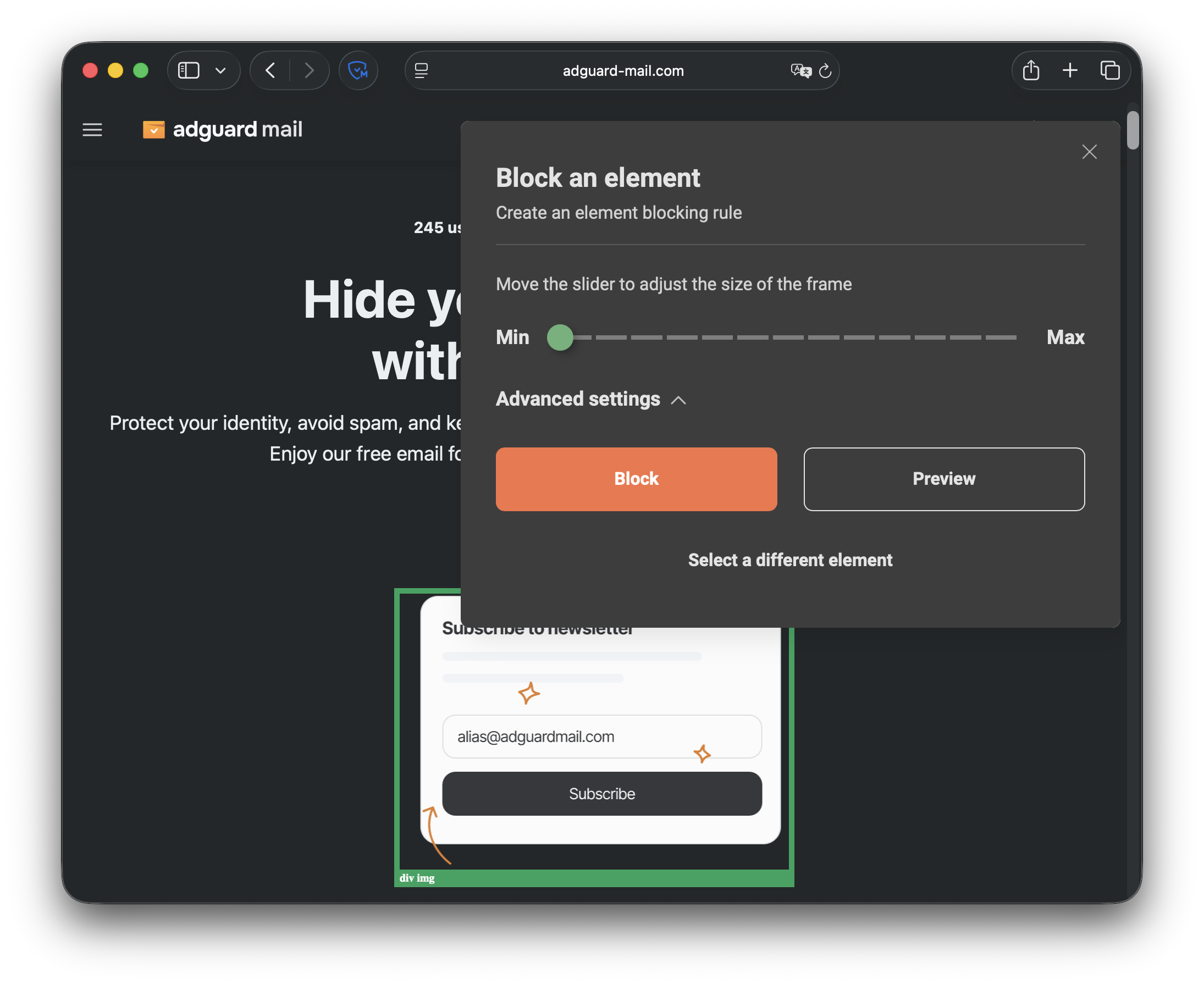Open a new tab with the plus icon
The height and width of the screenshot is (985, 1204).
pyautogui.click(x=1069, y=70)
